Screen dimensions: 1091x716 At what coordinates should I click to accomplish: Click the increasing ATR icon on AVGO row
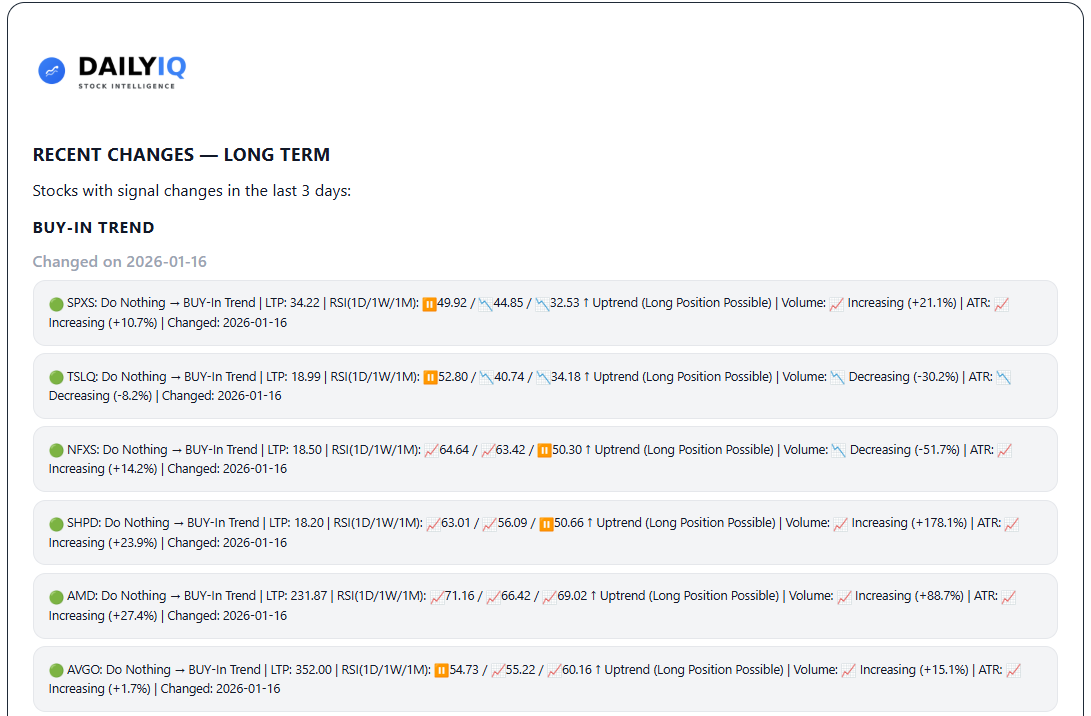click(x=1012, y=669)
